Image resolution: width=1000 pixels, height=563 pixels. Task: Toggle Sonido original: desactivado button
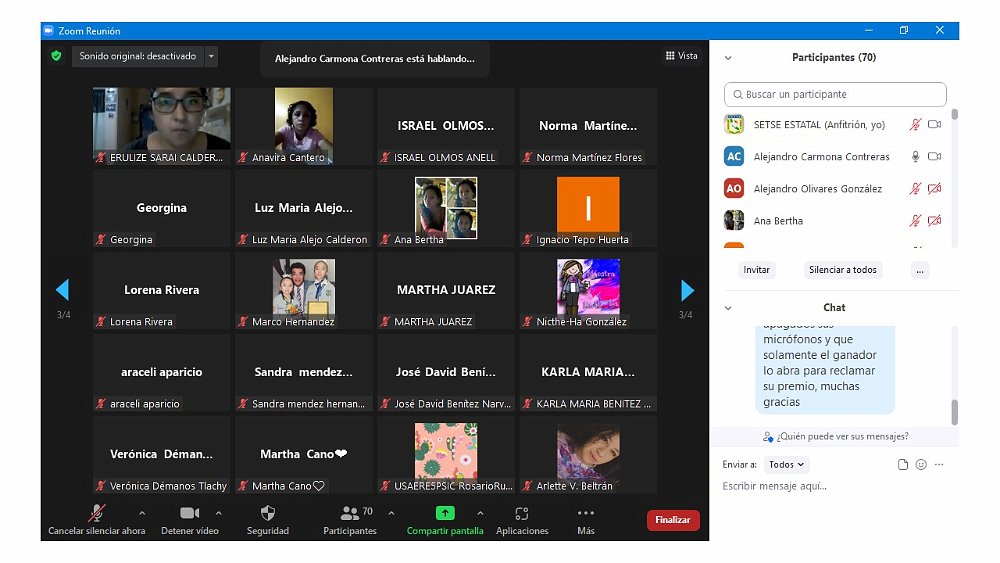[138, 56]
